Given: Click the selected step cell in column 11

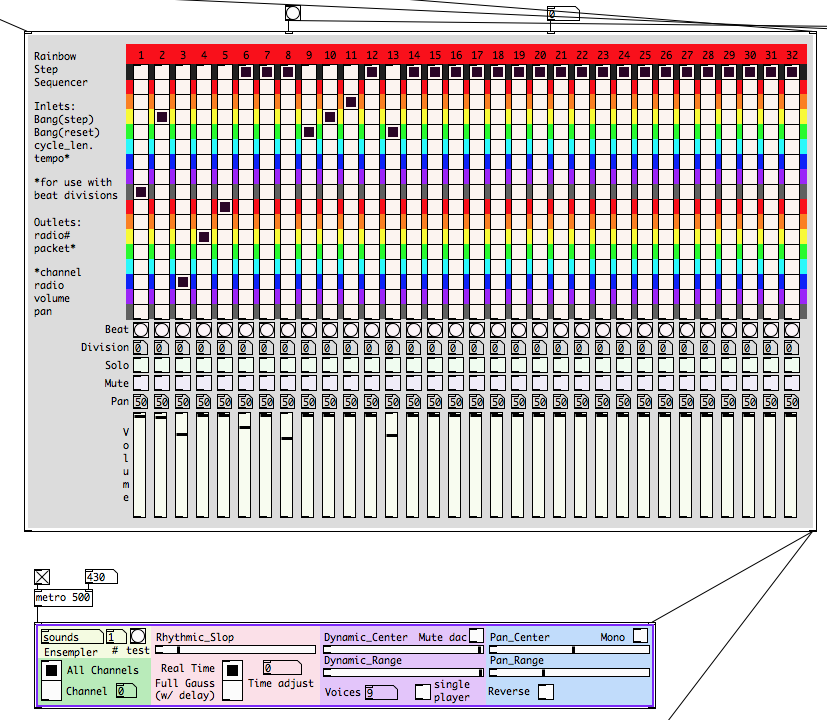Looking at the screenshot, I should click(x=351, y=102).
